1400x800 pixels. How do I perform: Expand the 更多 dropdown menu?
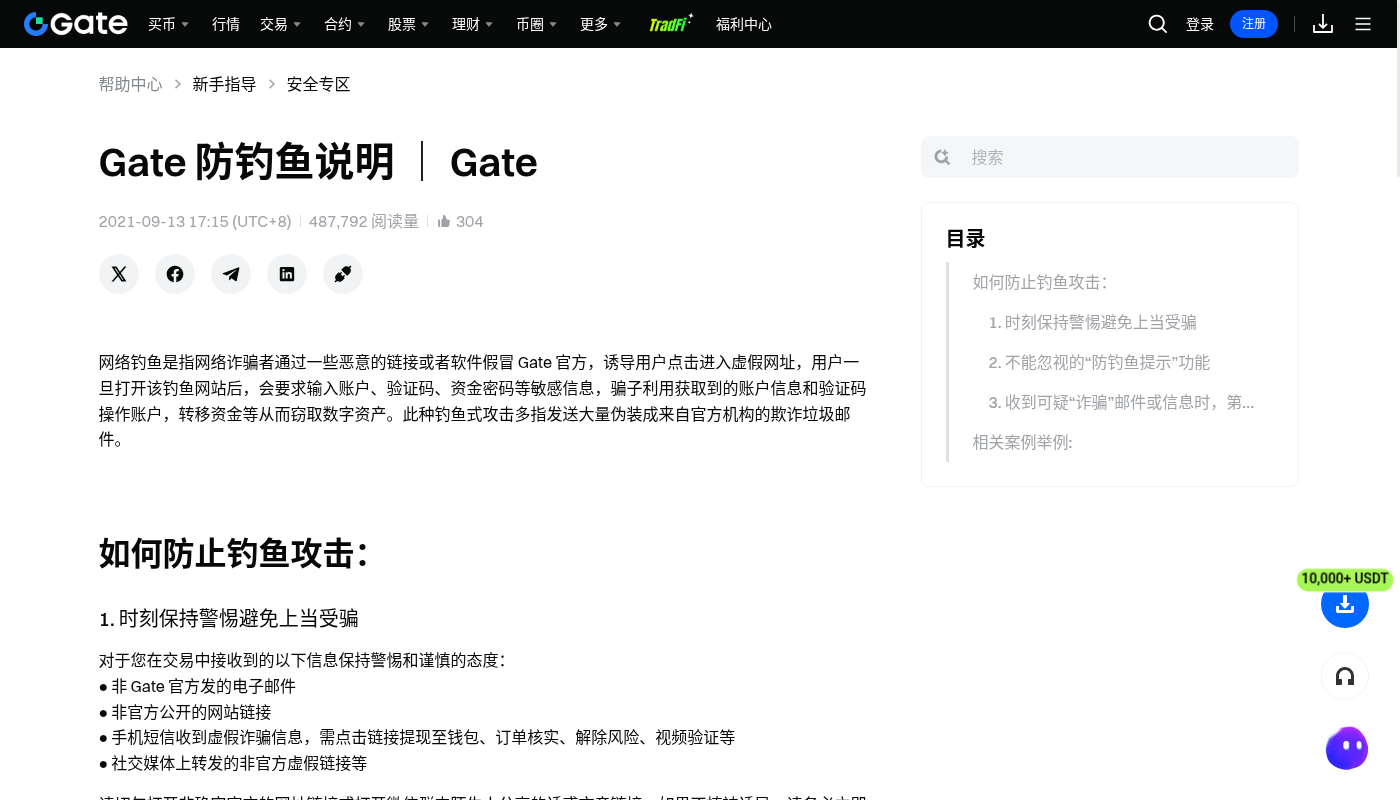pos(601,24)
